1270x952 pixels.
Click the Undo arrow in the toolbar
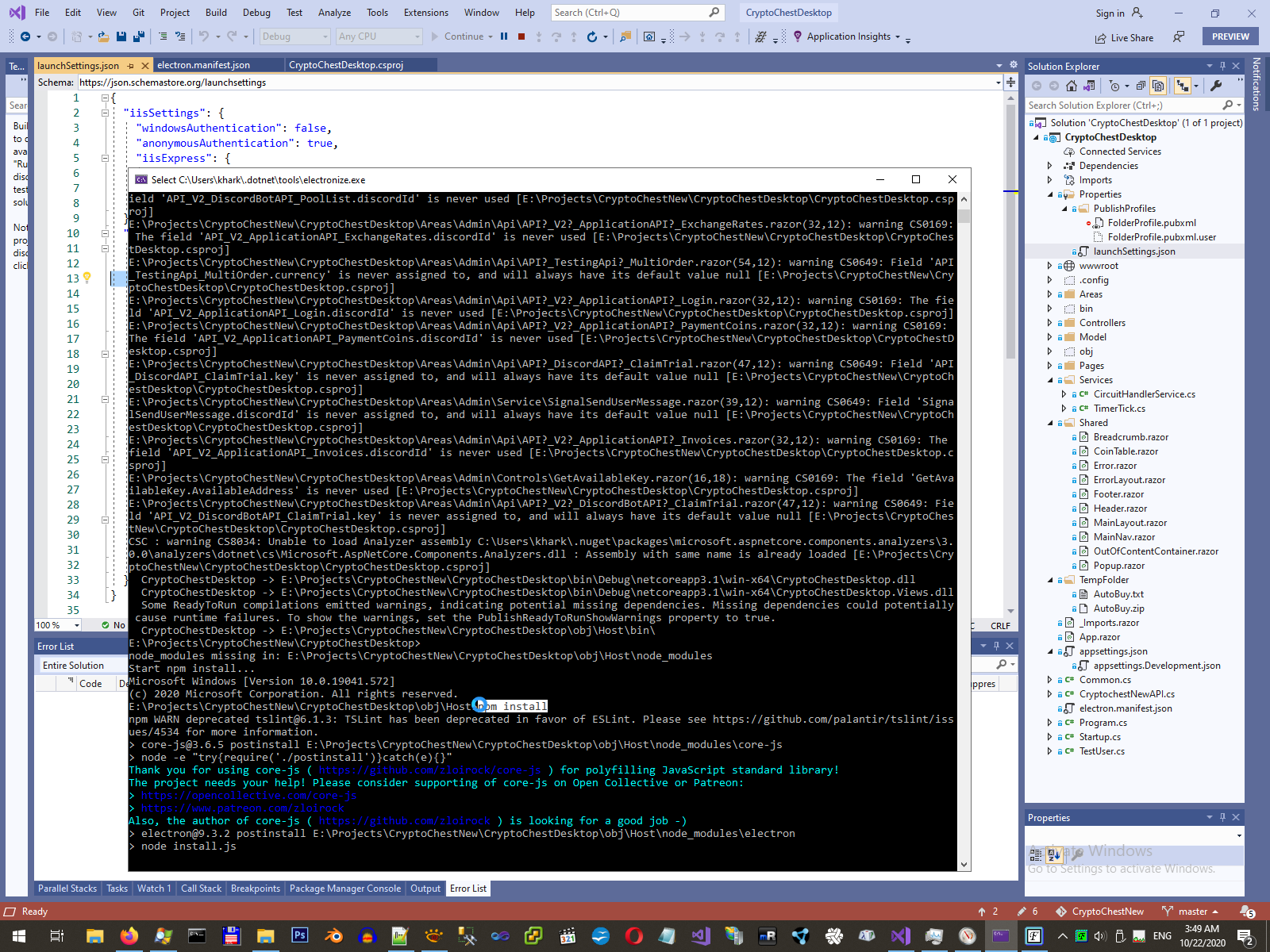tap(204, 36)
